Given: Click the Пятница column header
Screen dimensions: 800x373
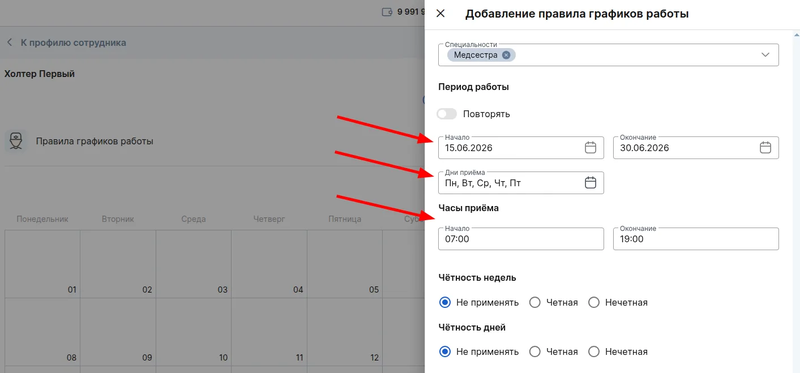Looking at the screenshot, I should 345,219.
